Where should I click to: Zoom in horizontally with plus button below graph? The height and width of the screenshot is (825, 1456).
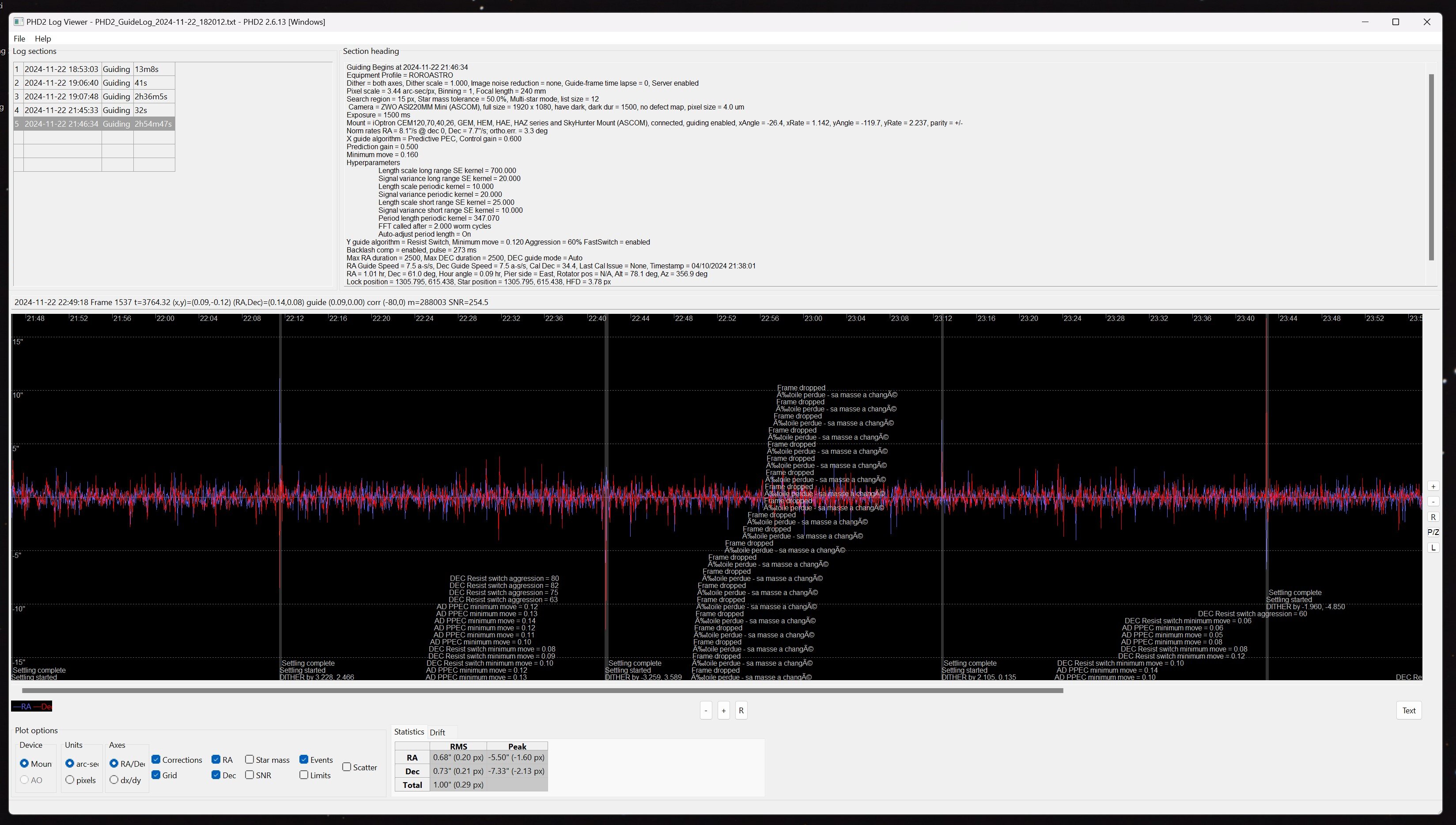(x=723, y=711)
